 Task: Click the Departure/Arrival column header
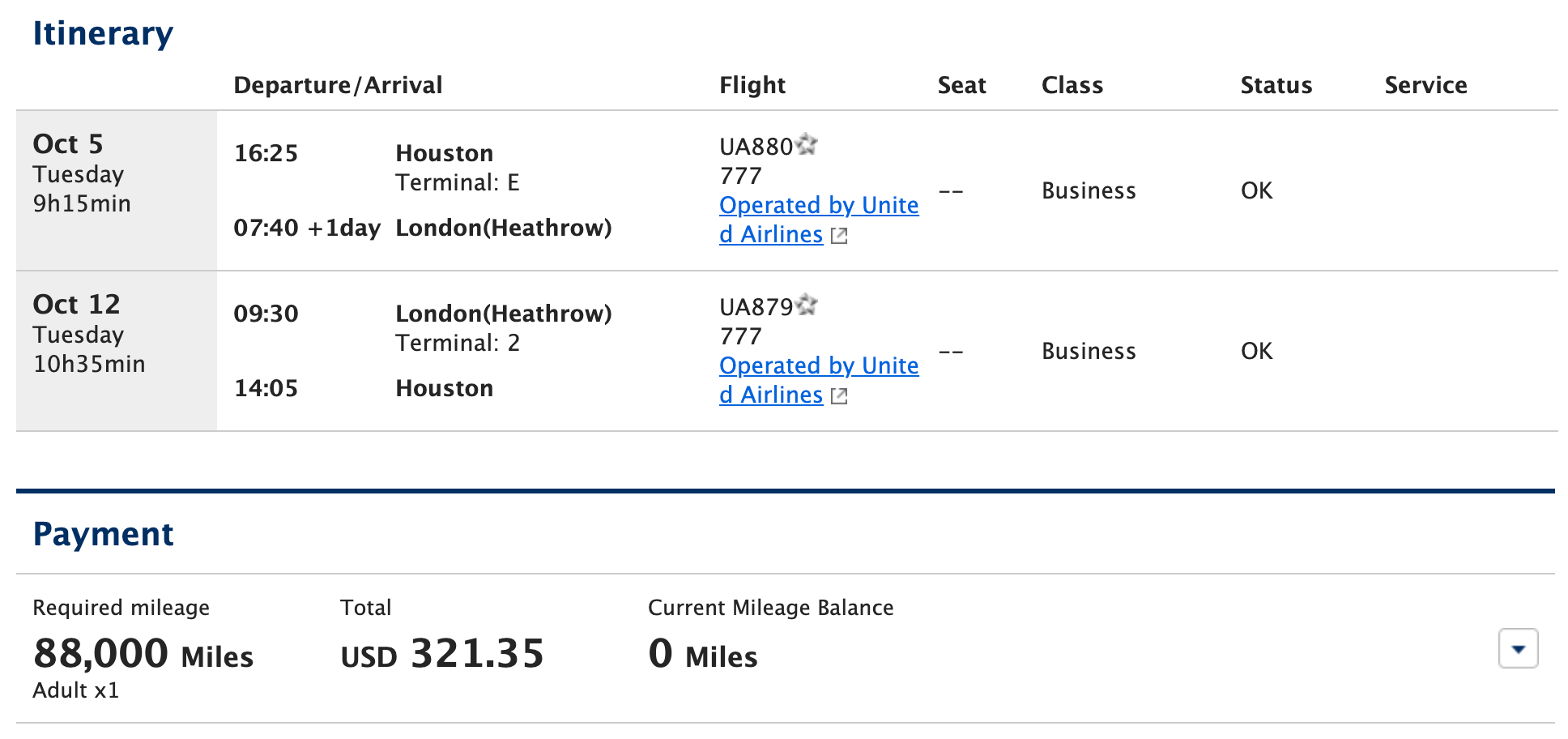tap(338, 85)
